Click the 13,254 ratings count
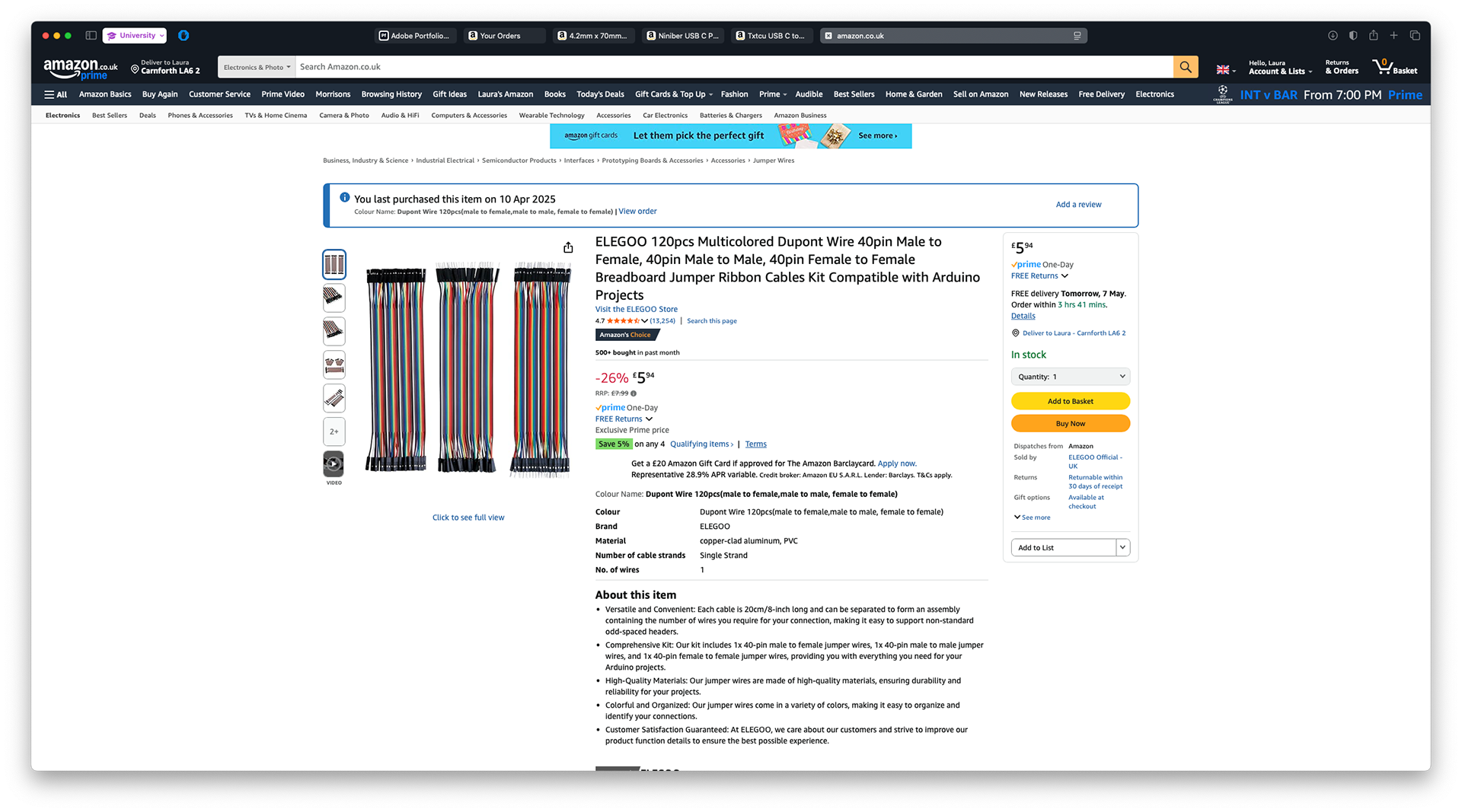Screen dimensions: 1462x812 [x=662, y=321]
